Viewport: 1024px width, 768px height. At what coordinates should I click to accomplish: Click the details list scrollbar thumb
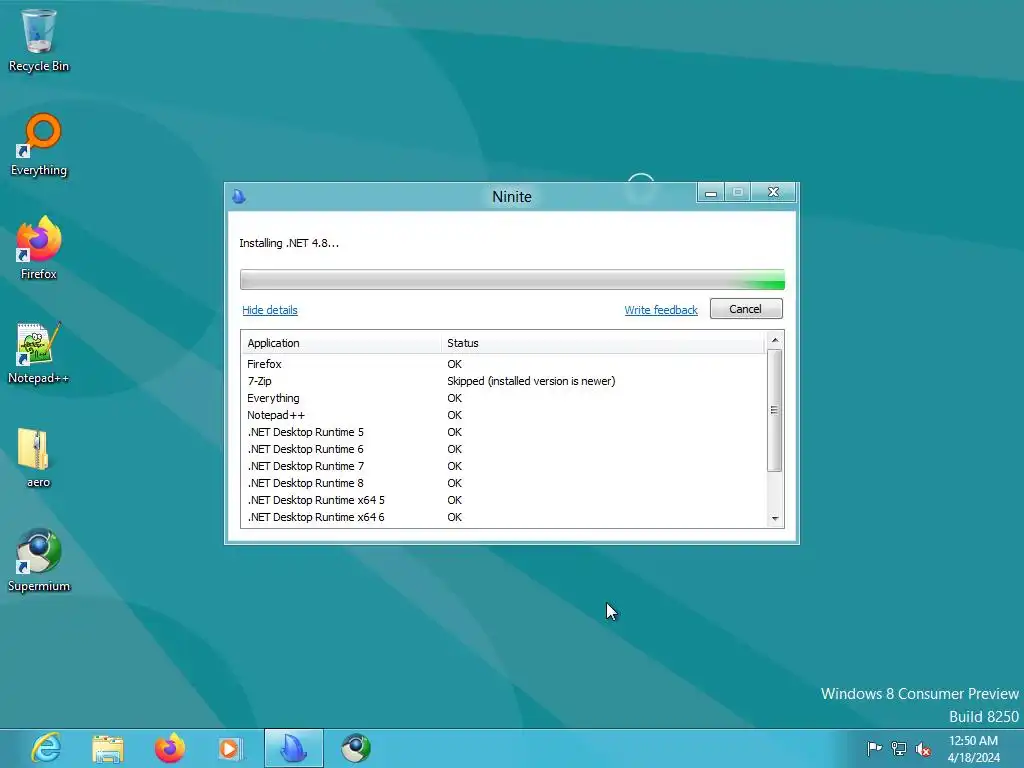pyautogui.click(x=775, y=410)
